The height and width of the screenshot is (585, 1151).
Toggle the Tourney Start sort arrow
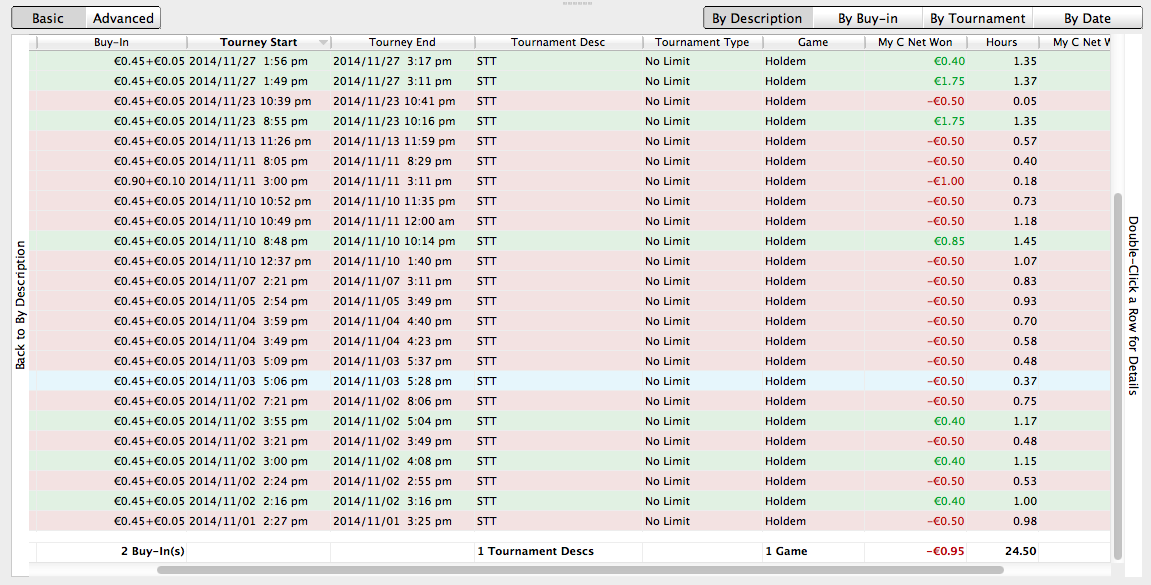coord(322,43)
